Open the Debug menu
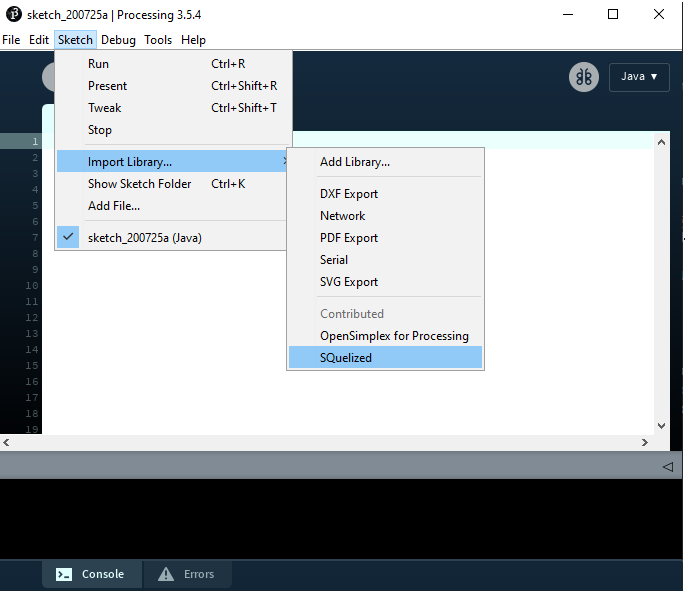 [x=118, y=40]
